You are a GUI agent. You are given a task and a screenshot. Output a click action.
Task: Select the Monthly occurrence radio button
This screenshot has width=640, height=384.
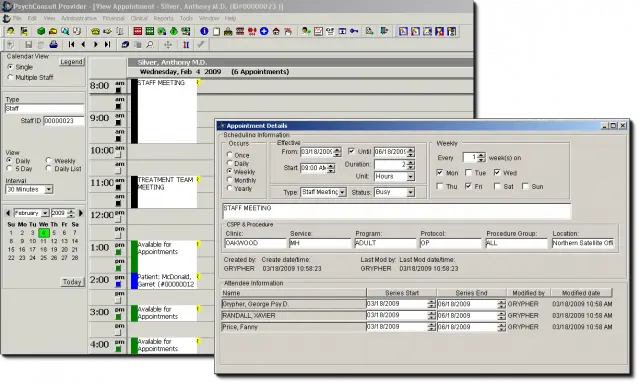(229, 180)
